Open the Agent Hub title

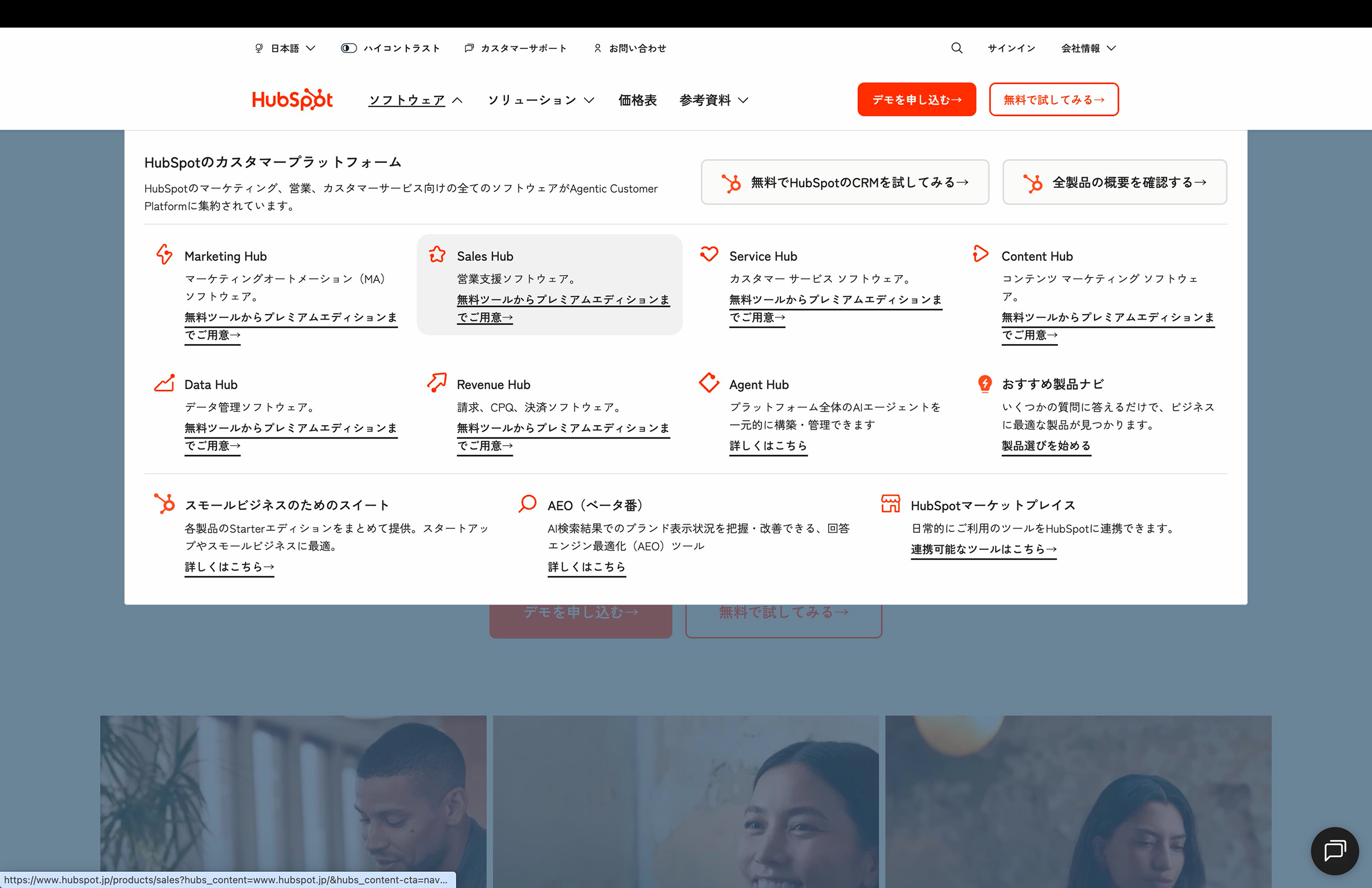[759, 385]
